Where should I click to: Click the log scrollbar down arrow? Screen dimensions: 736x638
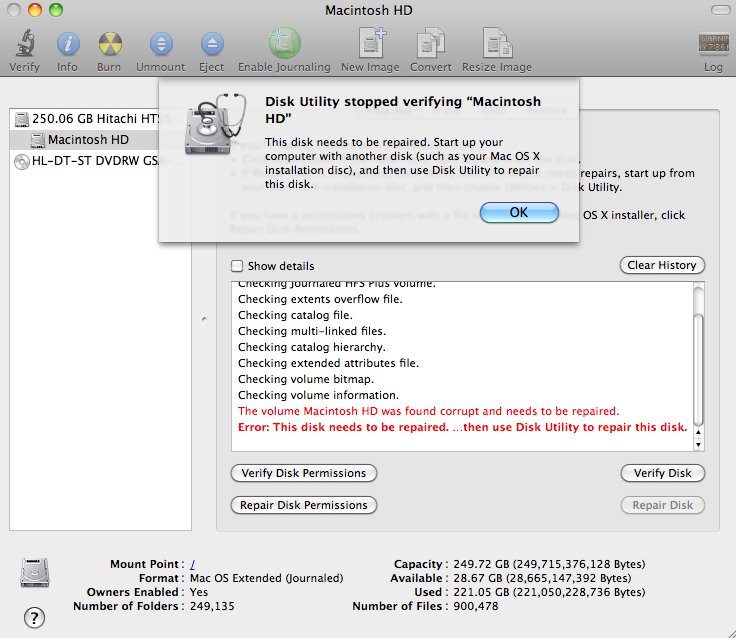(x=698, y=445)
